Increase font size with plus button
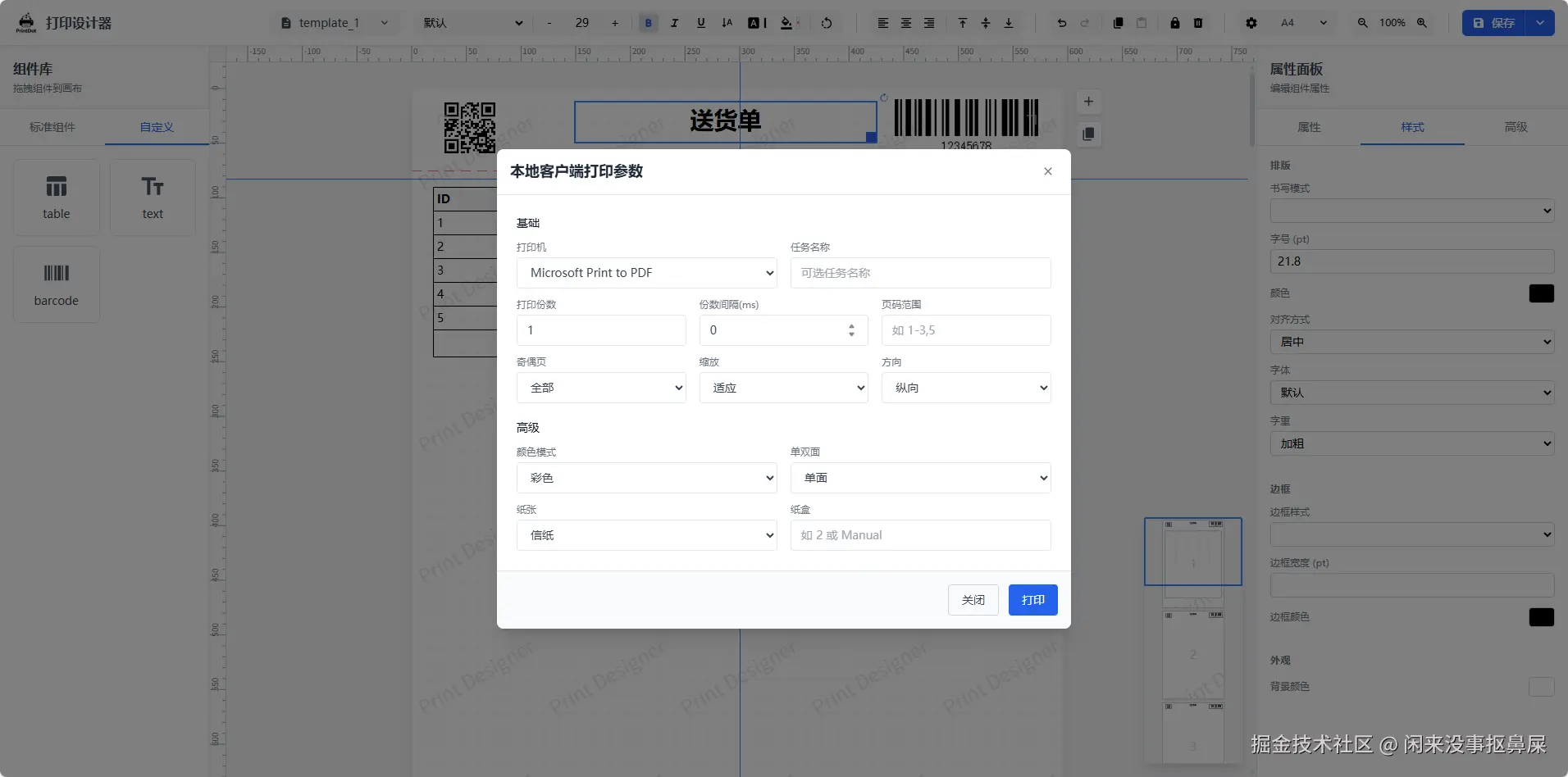Screen dimensions: 1568x777 click(x=615, y=23)
